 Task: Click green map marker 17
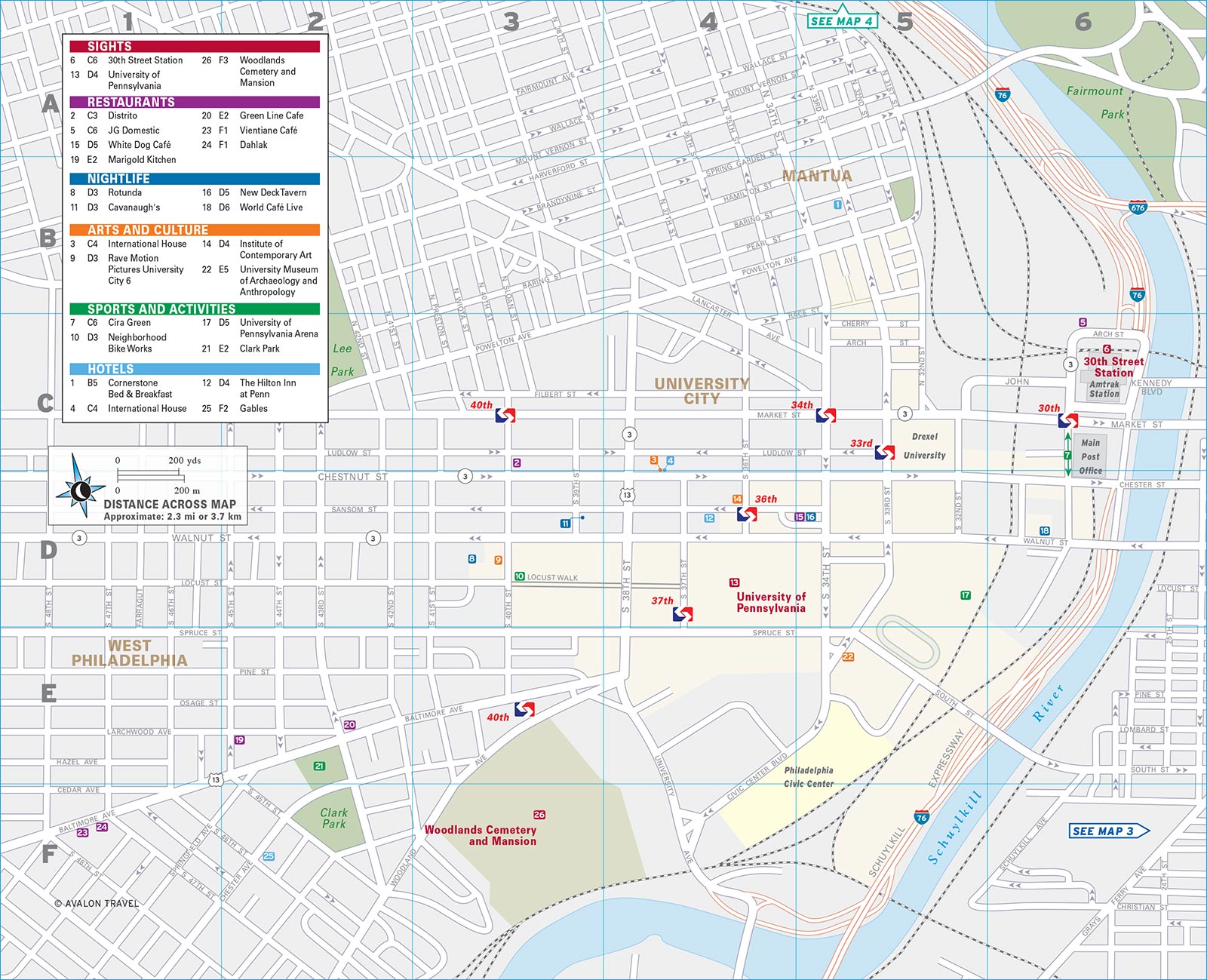966,595
